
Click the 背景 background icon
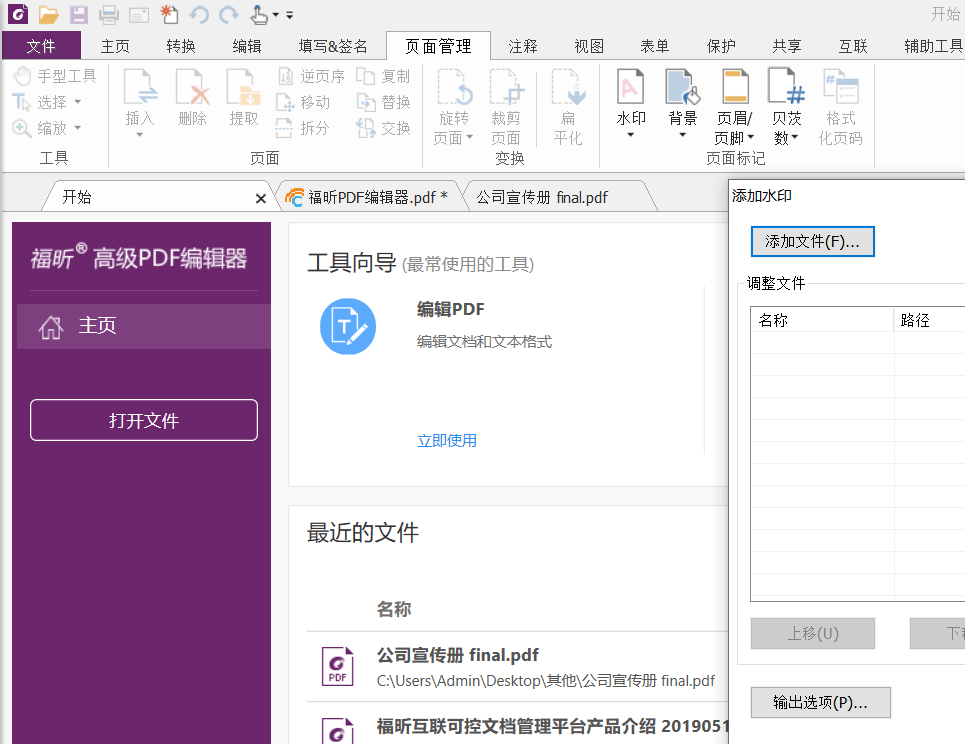point(683,87)
